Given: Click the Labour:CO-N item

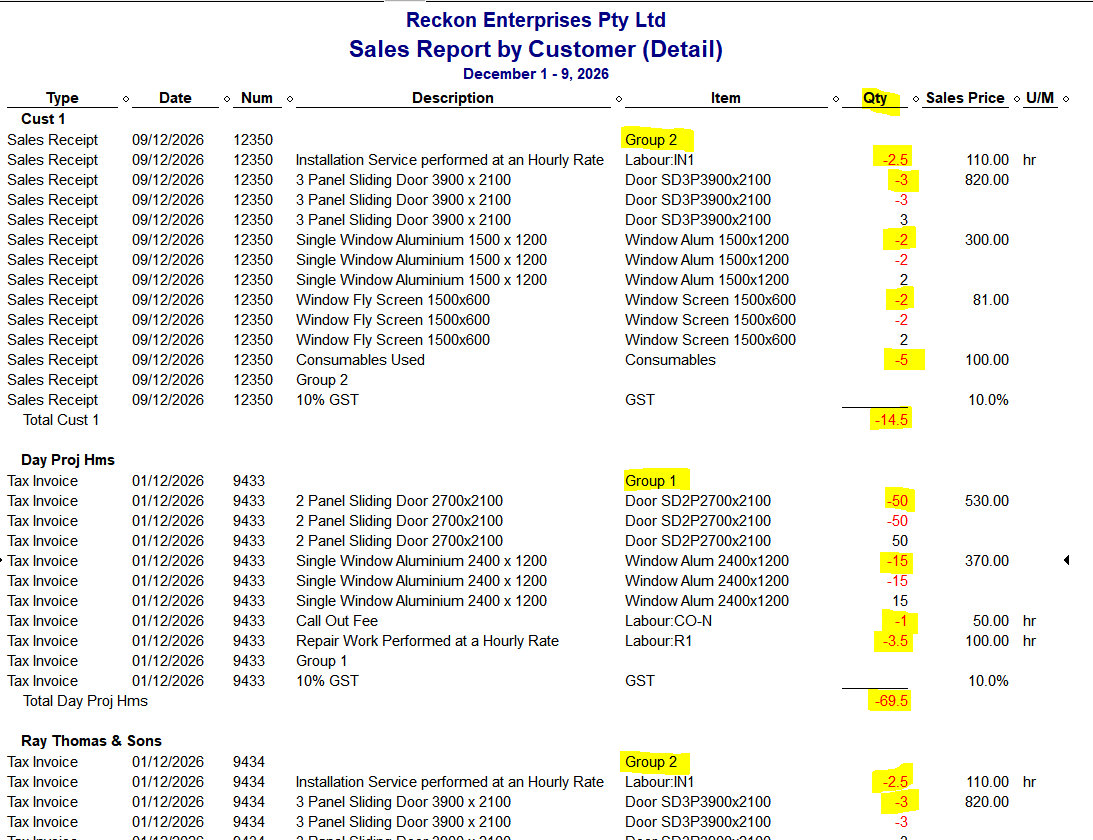Looking at the screenshot, I should pos(668,621).
